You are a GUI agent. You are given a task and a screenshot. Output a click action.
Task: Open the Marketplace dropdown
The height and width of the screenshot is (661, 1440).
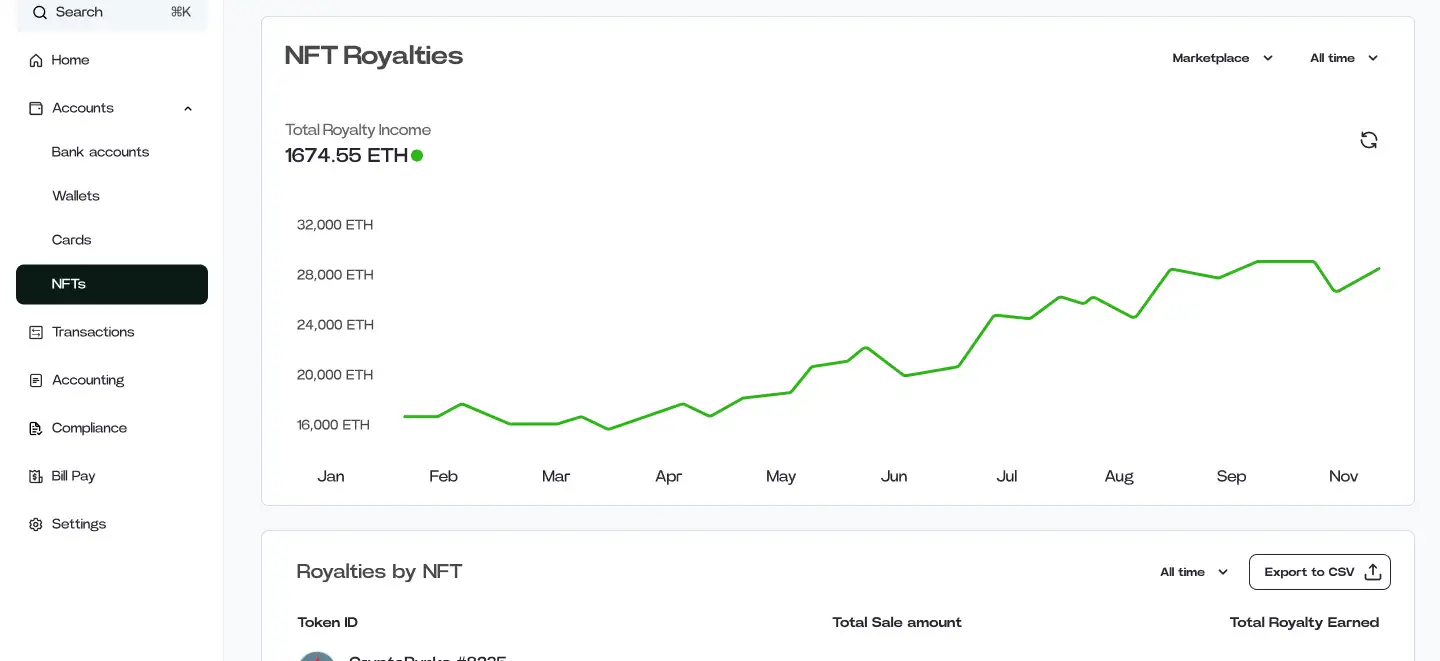click(1223, 58)
